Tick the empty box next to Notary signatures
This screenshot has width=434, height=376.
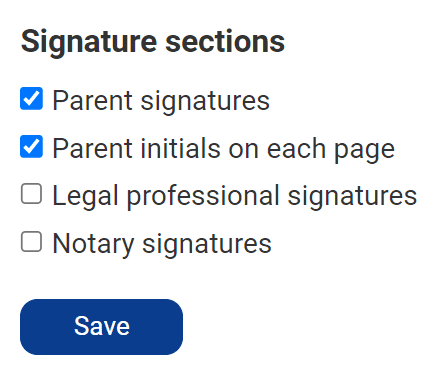click(31, 242)
